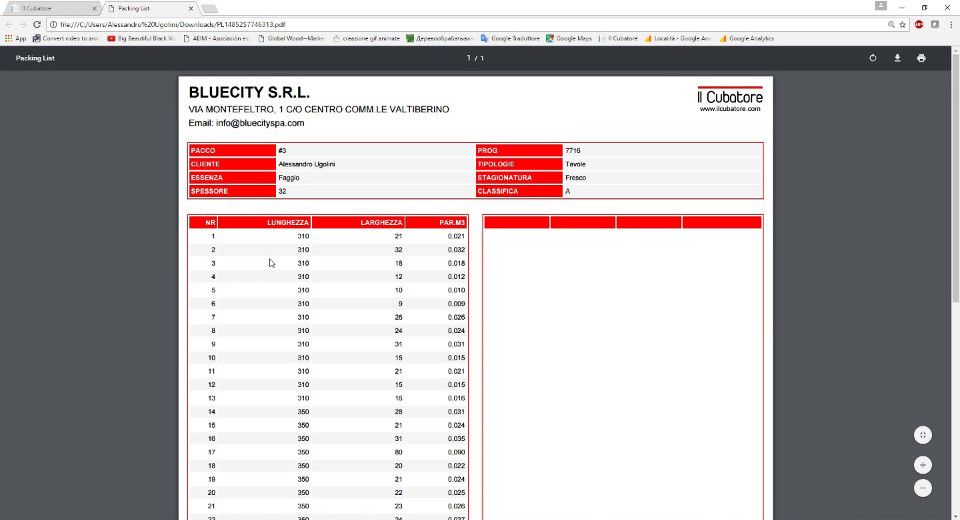The width and height of the screenshot is (960, 520).
Task: Click the address line VIA MONTEFELTRO
Action: coord(318,109)
